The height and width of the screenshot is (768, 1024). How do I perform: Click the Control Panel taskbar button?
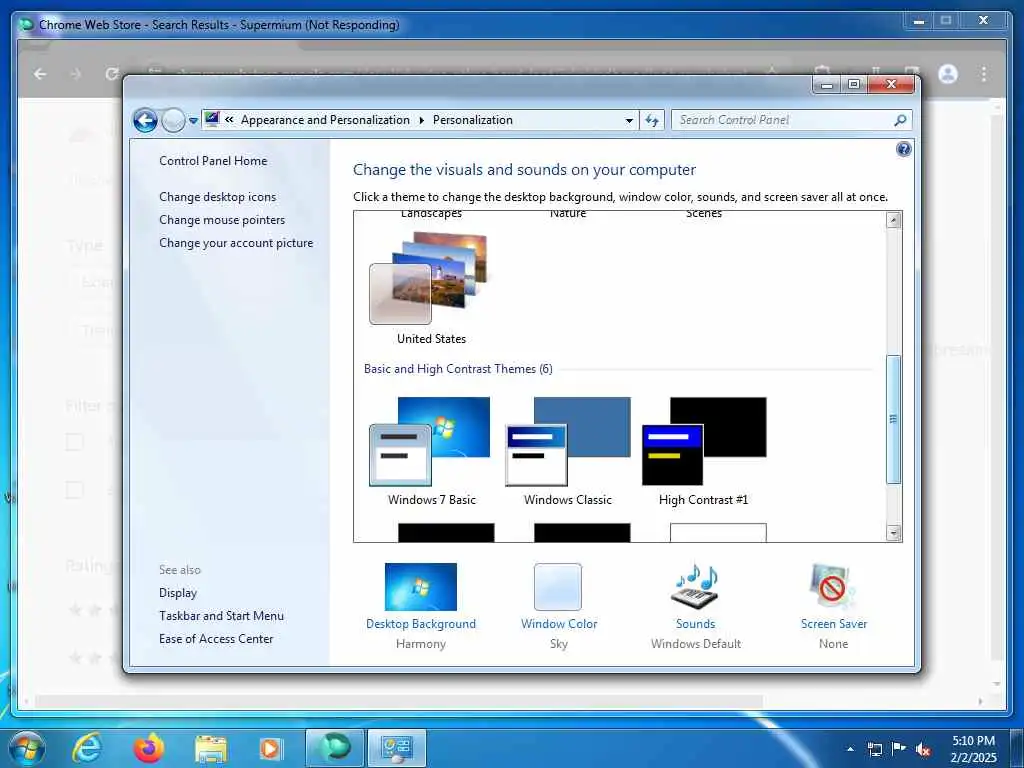tap(397, 748)
